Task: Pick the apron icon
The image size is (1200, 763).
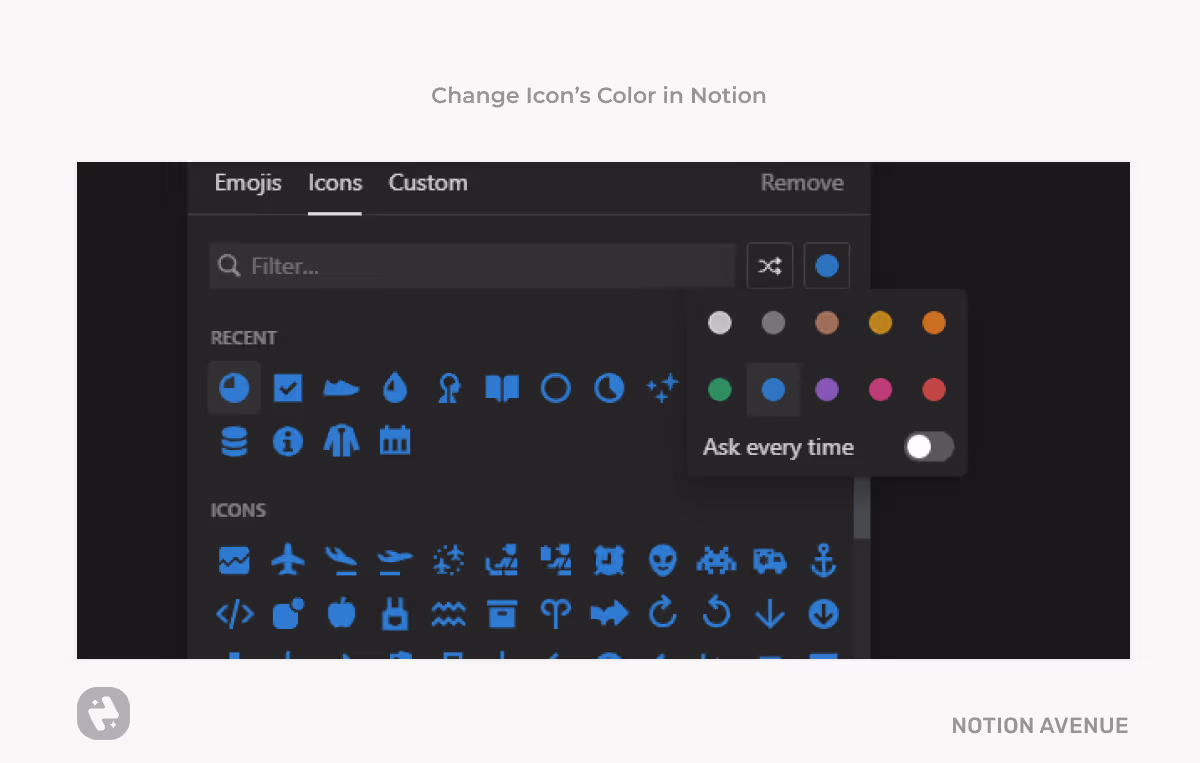Action: tap(395, 613)
